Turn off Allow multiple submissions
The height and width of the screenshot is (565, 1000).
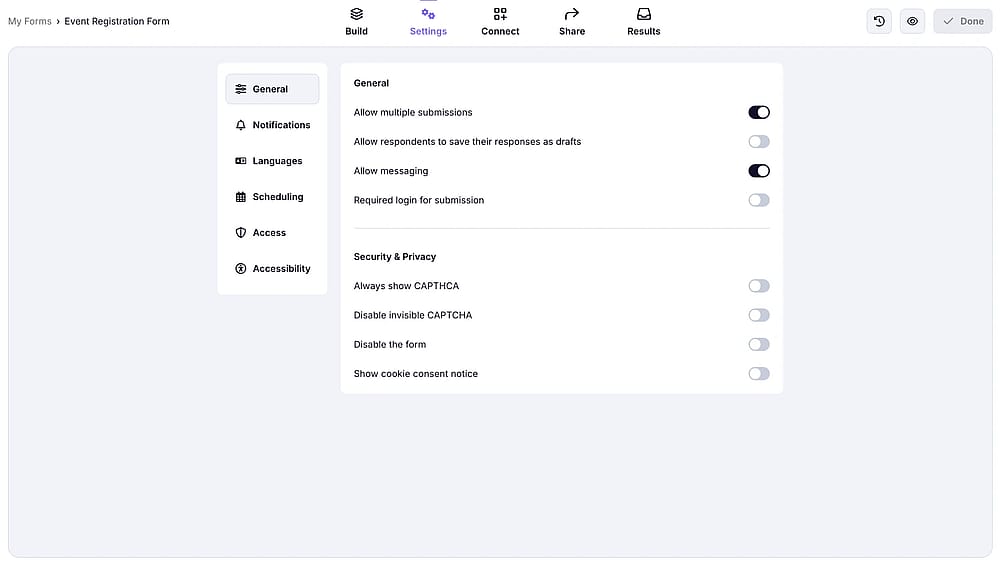[759, 112]
